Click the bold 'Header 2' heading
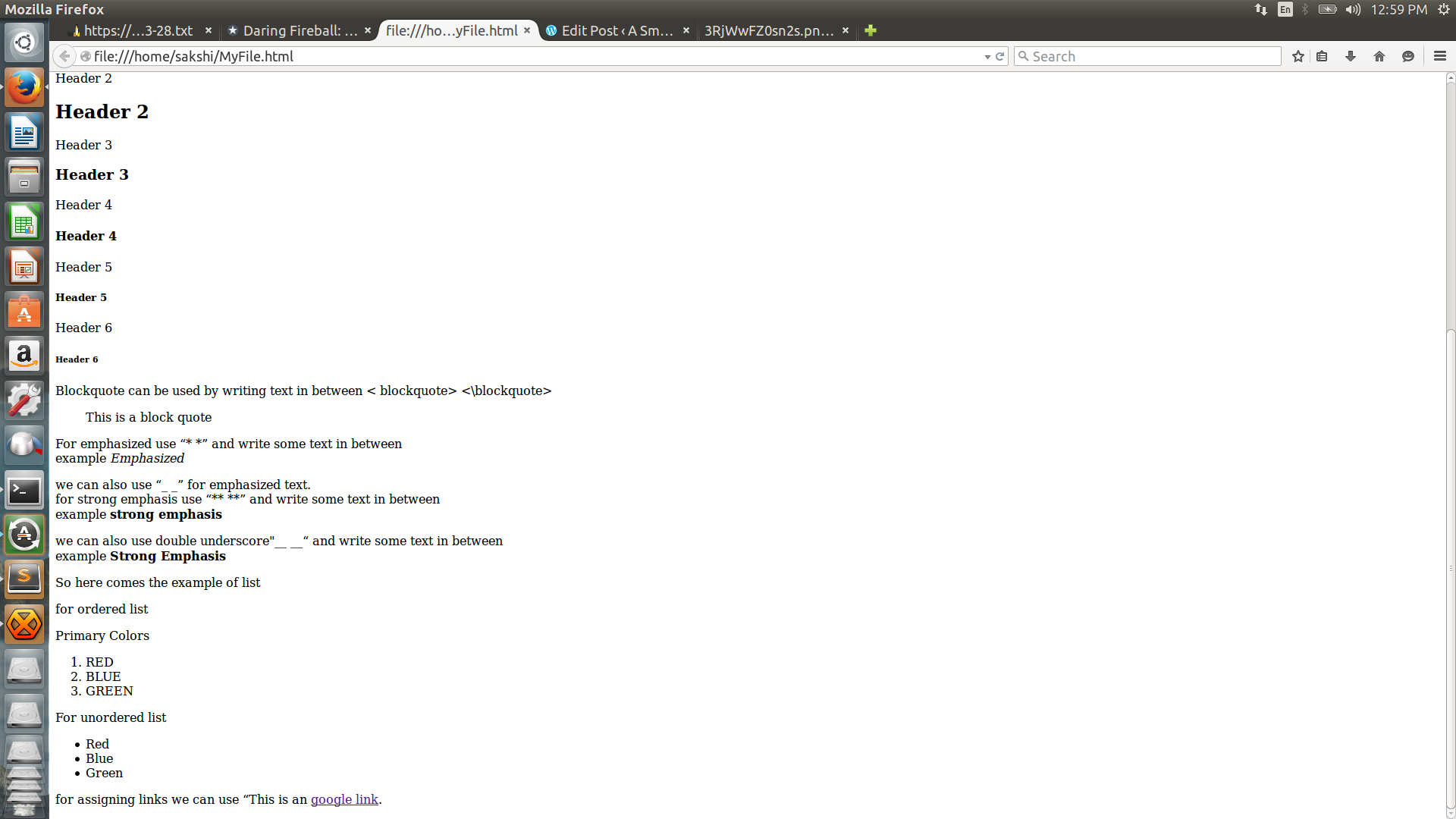 tap(102, 111)
